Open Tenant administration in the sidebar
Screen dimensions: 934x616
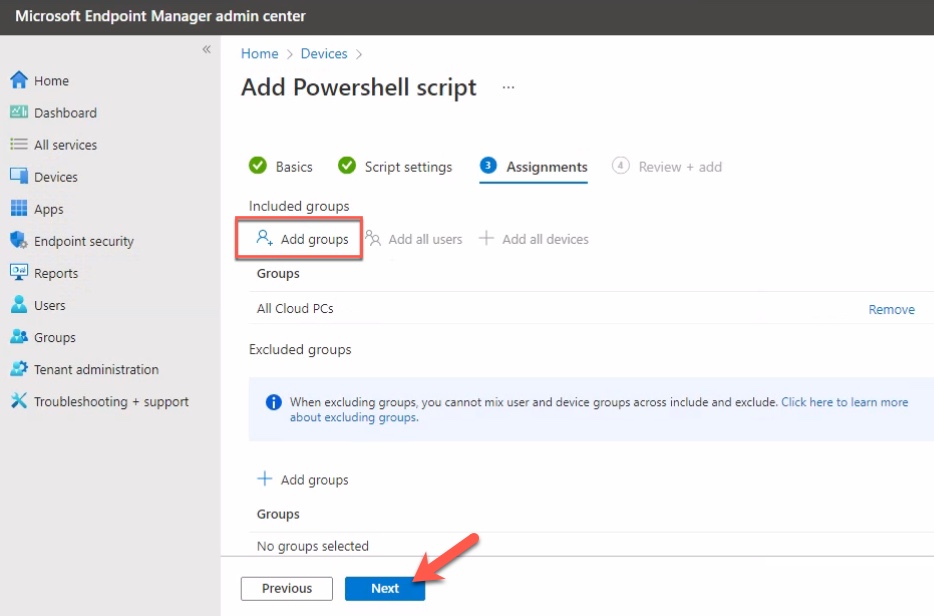click(96, 370)
